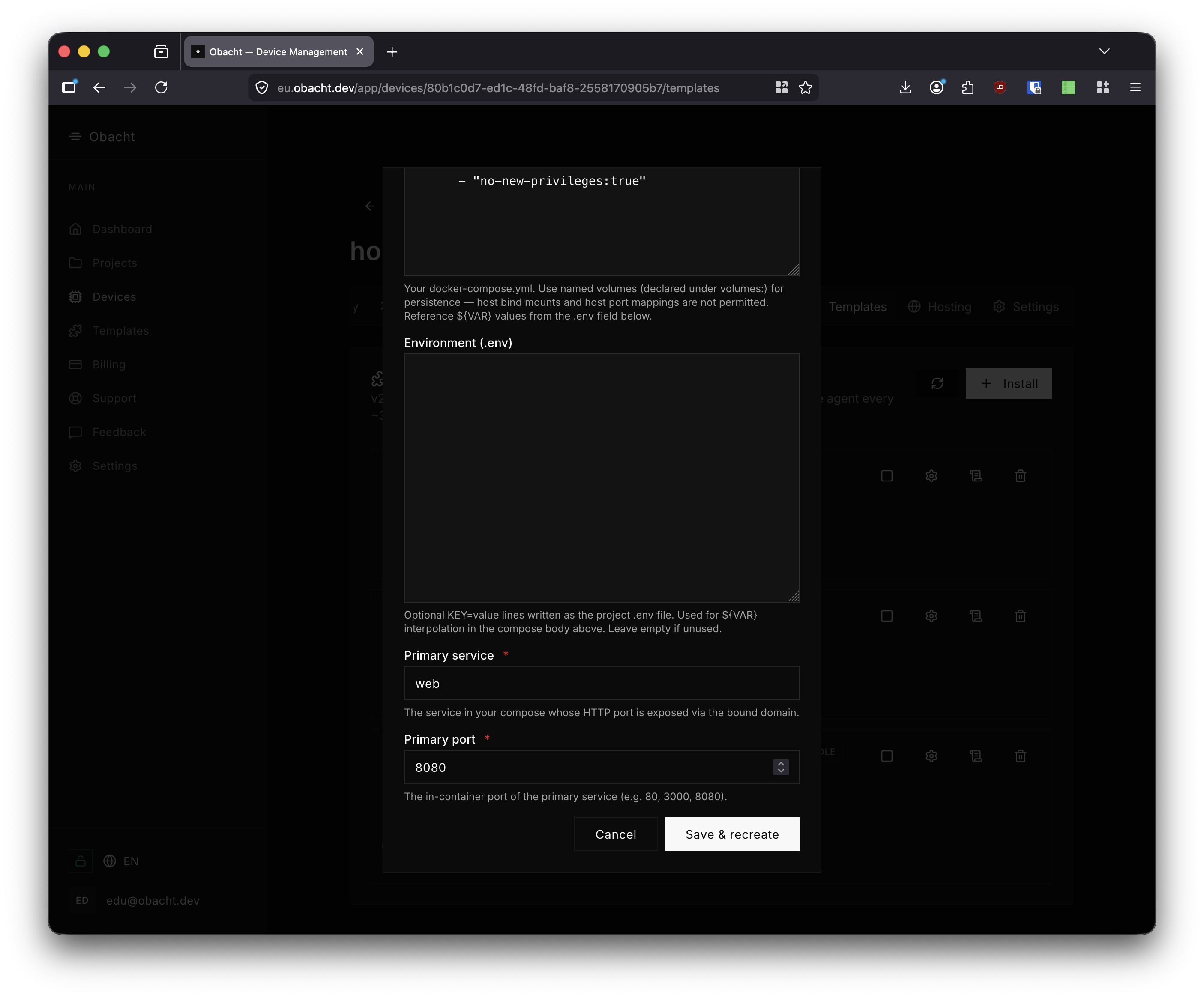This screenshot has height=998, width=1204.
Task: Open the grid-plus extension icon
Action: click(1102, 87)
